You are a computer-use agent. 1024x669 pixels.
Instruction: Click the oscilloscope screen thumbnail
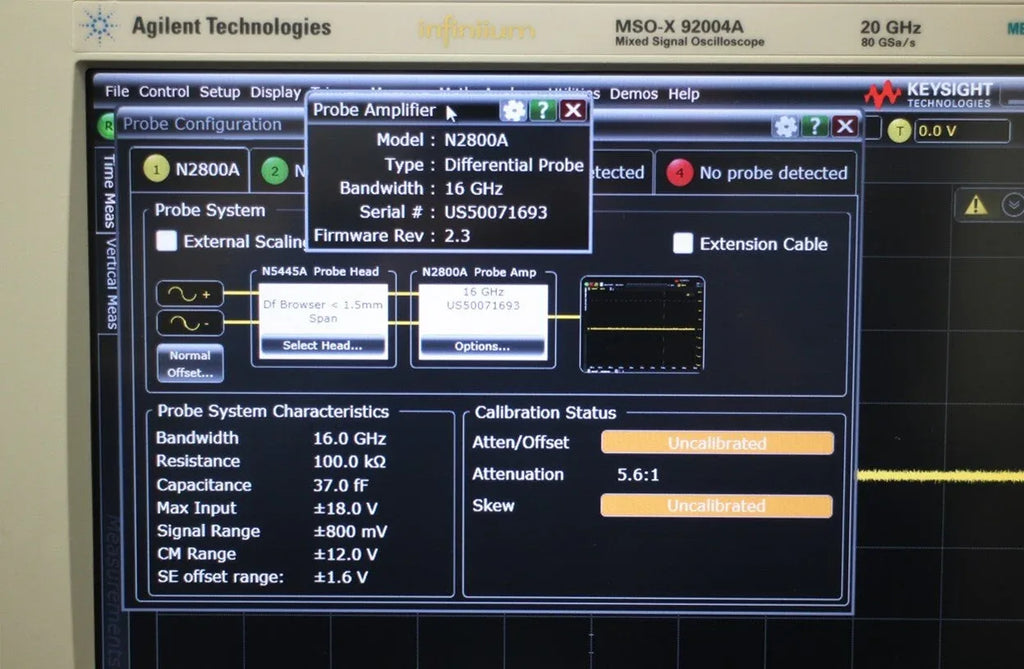point(642,325)
